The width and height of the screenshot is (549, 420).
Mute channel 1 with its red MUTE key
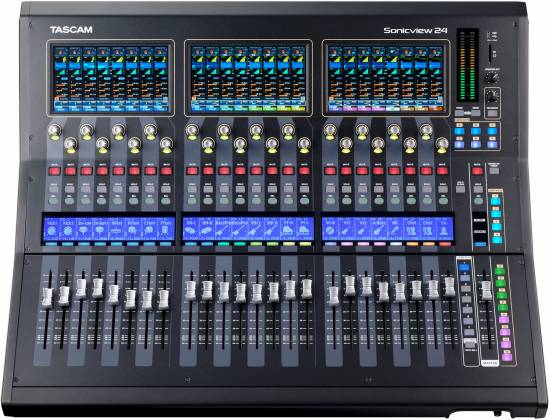(x=54, y=171)
